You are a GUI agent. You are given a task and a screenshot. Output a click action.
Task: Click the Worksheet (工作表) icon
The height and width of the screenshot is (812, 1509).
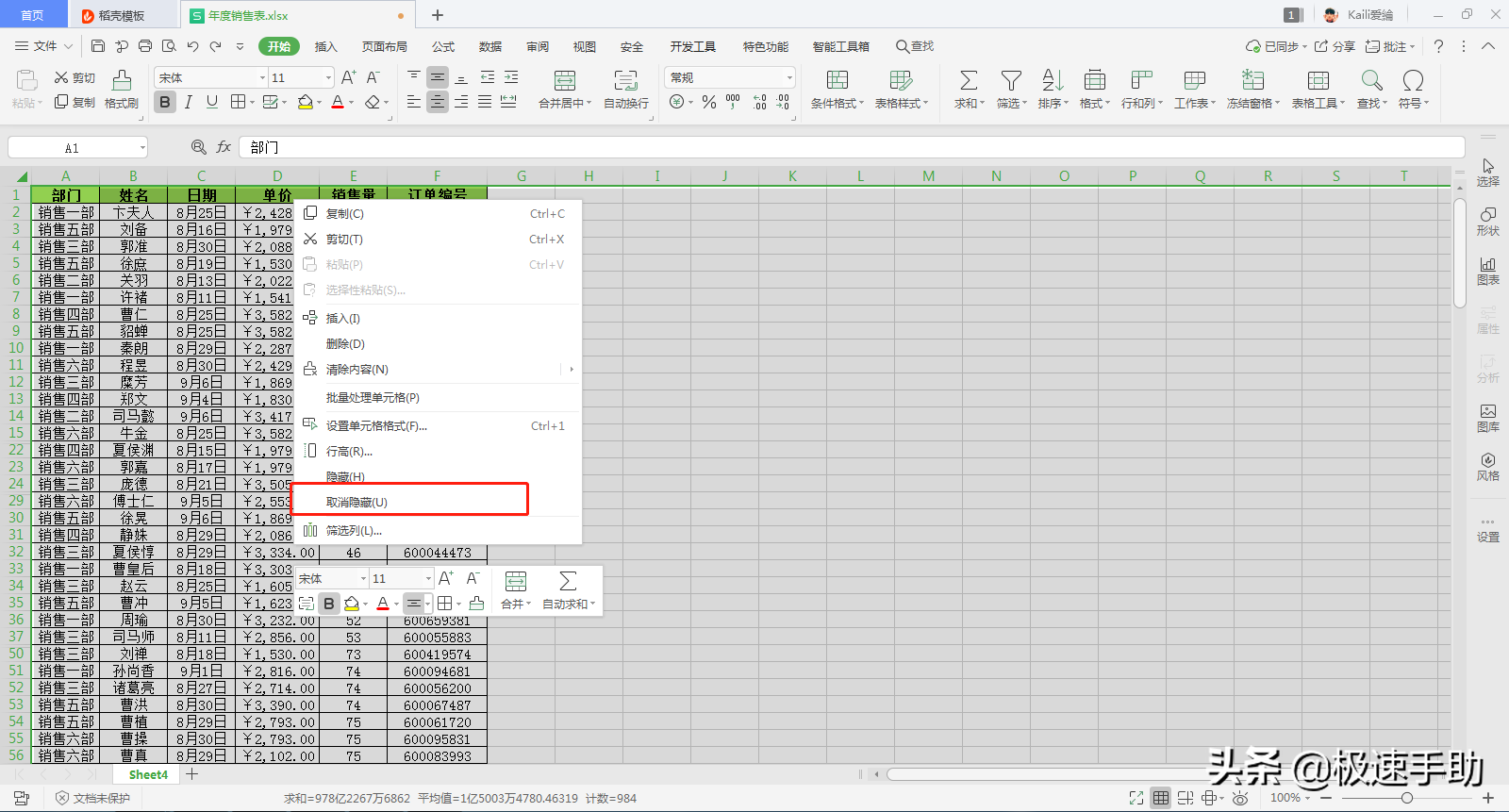click(1194, 81)
